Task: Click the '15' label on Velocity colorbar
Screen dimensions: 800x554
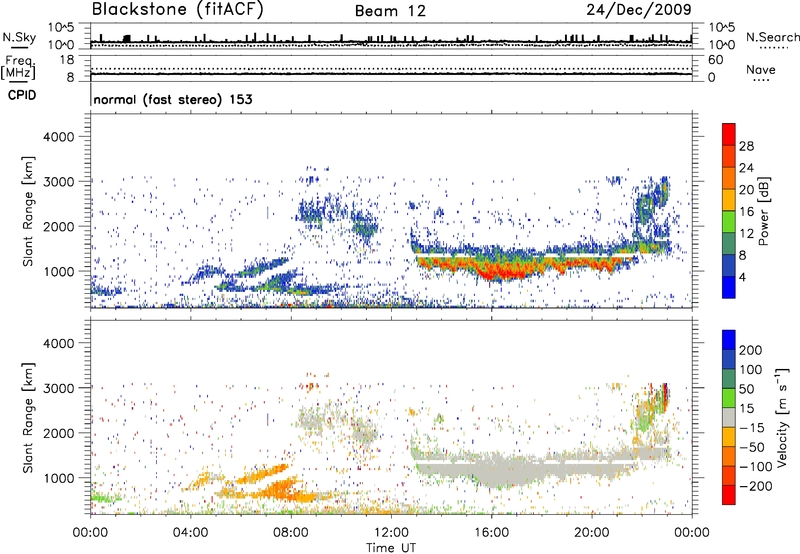Action: pyautogui.click(x=746, y=409)
